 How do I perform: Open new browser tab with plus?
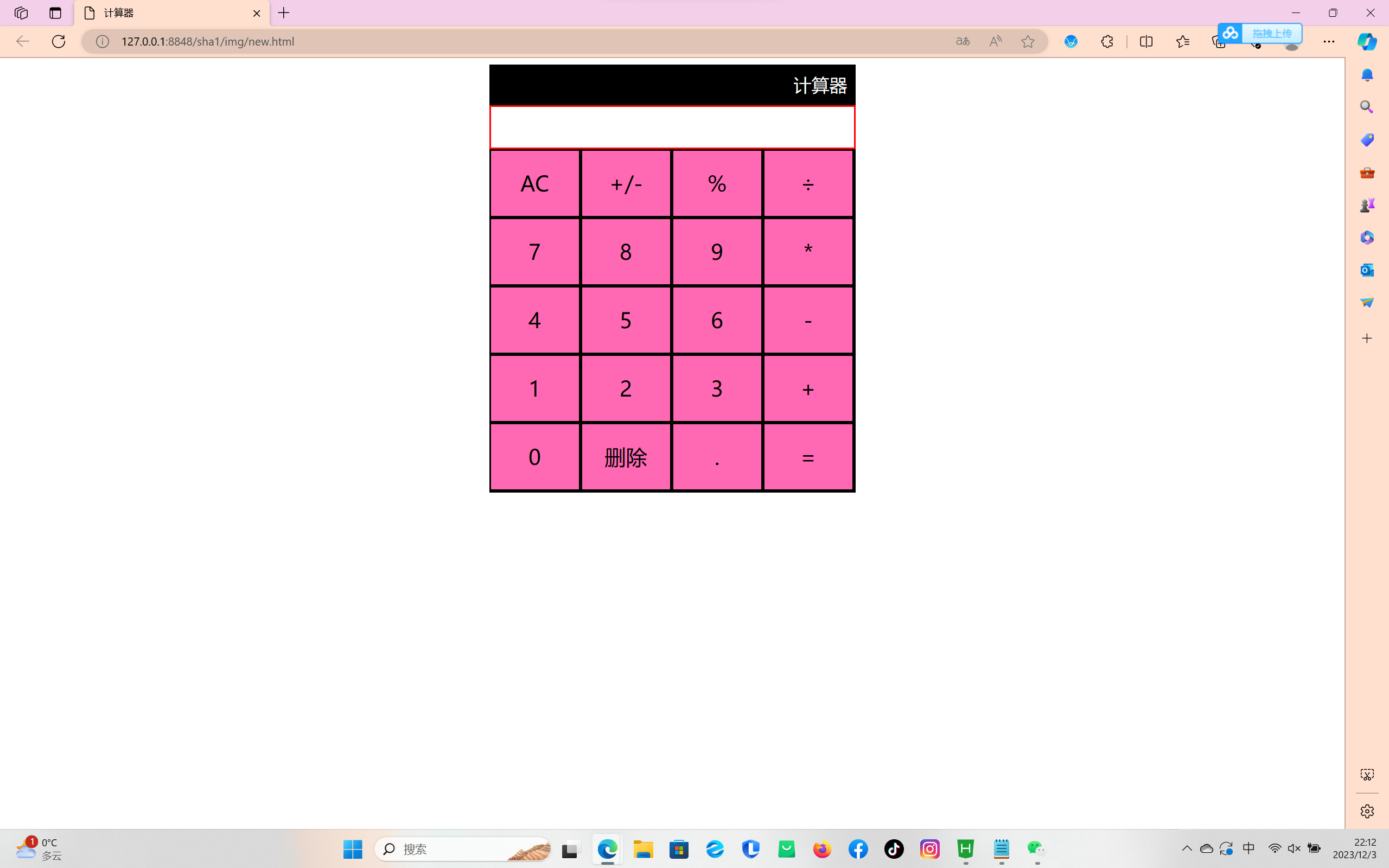coord(284,12)
